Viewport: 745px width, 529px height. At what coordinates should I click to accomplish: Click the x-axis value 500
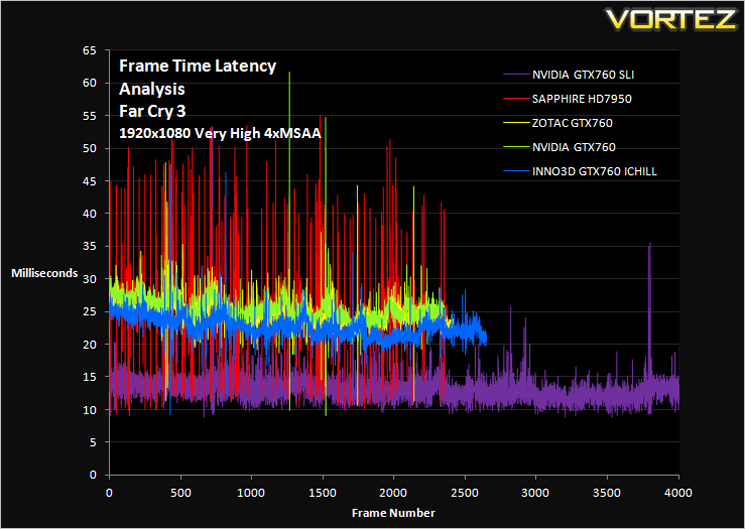[x=180, y=493]
